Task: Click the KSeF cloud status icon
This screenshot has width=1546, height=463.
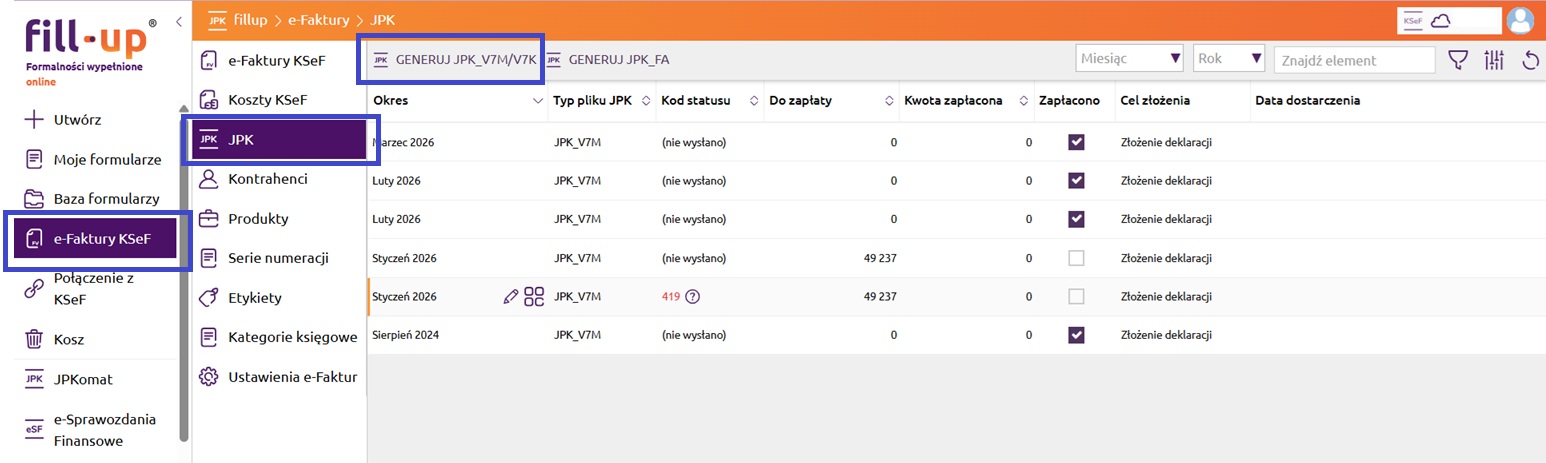Action: tap(1441, 21)
